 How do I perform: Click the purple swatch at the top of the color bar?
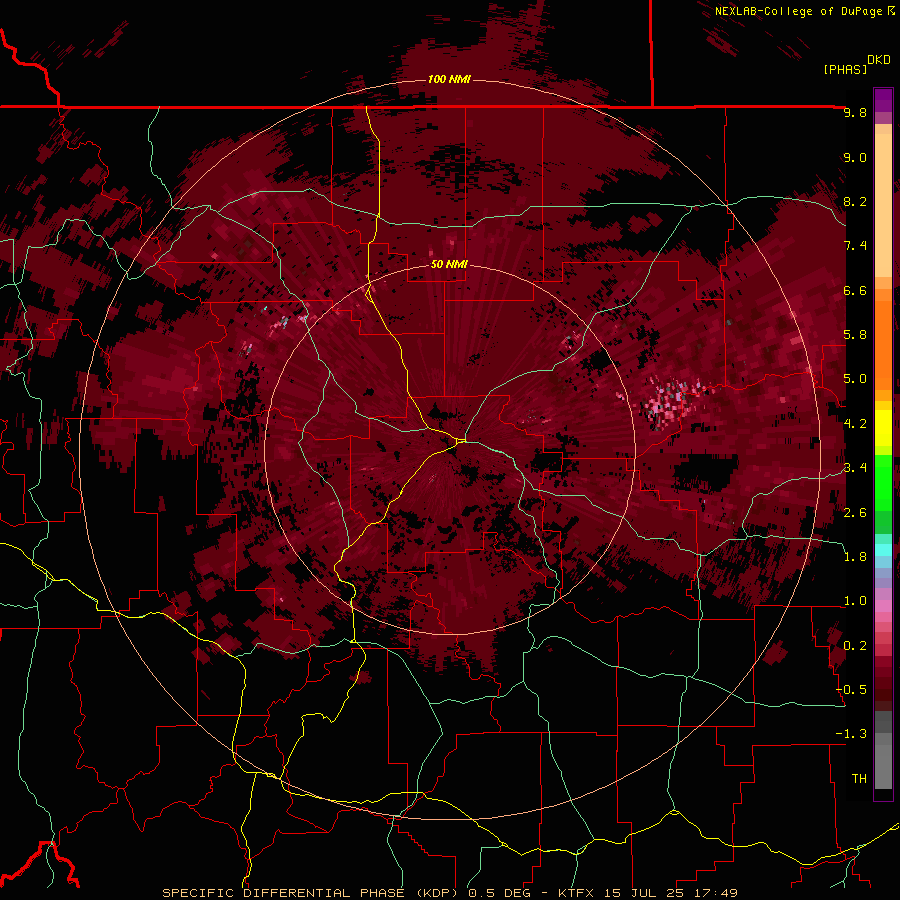point(883,100)
